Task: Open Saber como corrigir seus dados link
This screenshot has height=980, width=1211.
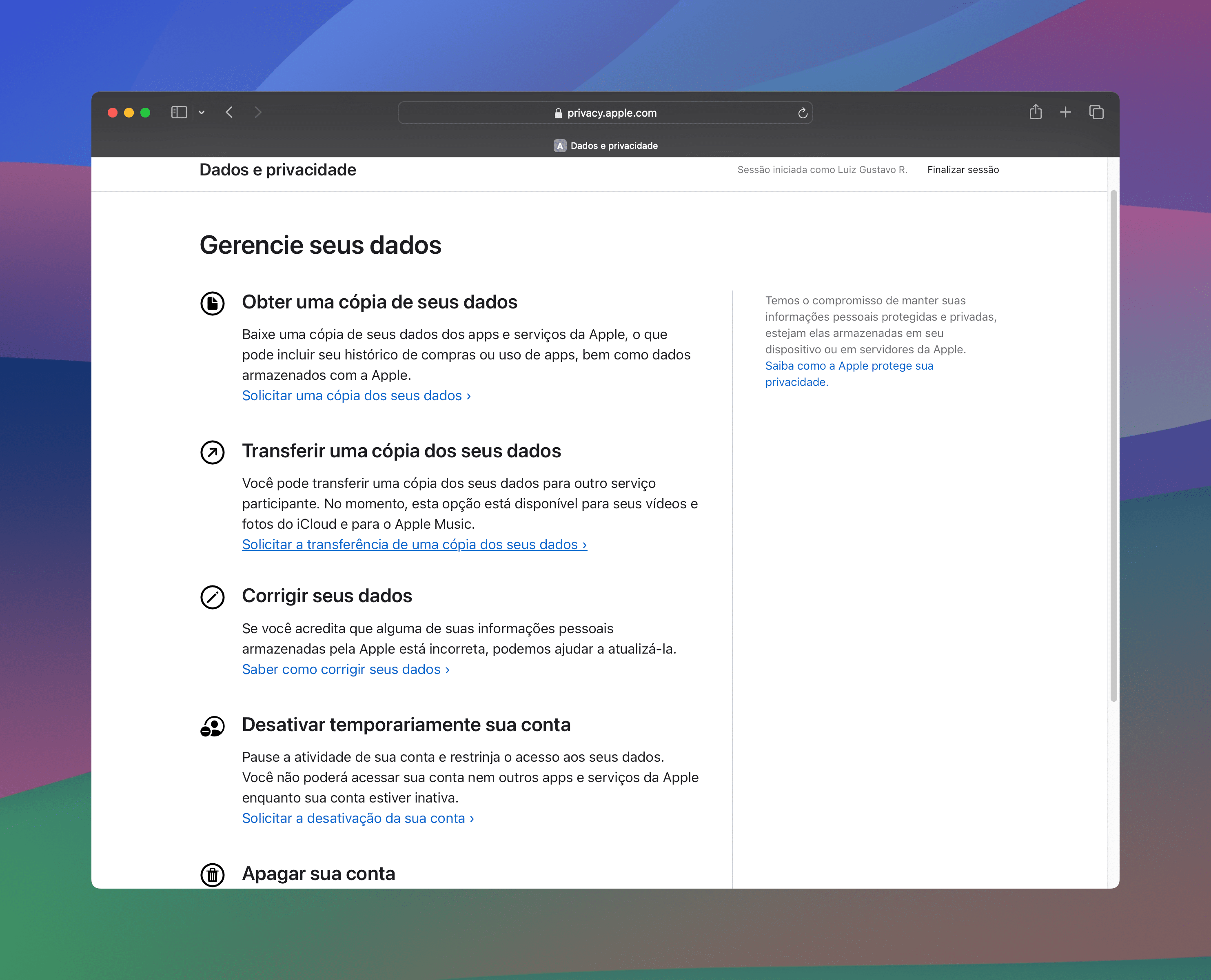Action: click(346, 669)
